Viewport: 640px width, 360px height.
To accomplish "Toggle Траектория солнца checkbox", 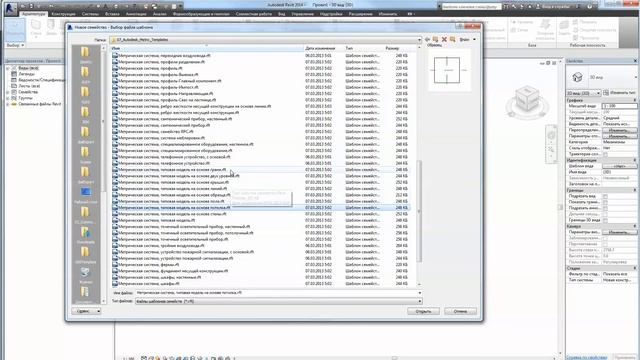I will (605, 154).
